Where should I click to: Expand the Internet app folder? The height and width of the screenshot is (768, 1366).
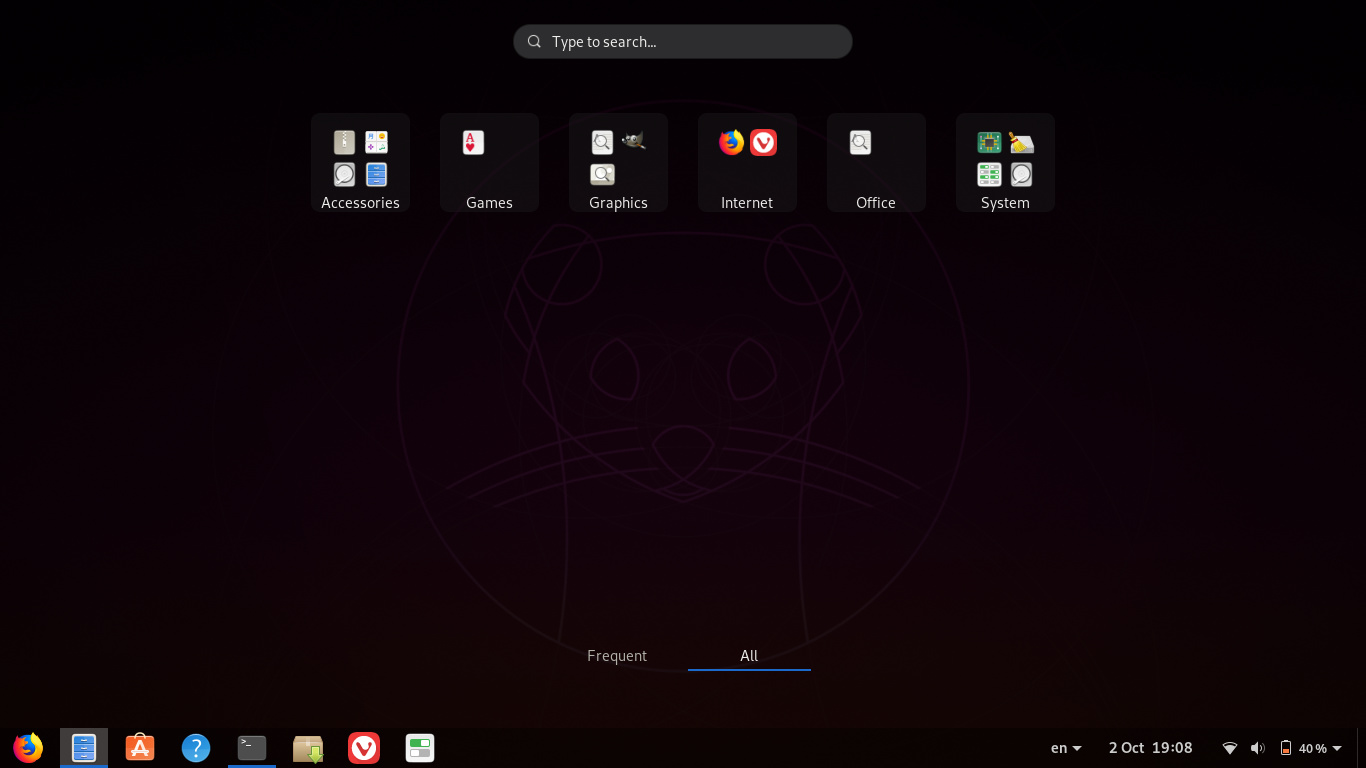tap(747, 162)
